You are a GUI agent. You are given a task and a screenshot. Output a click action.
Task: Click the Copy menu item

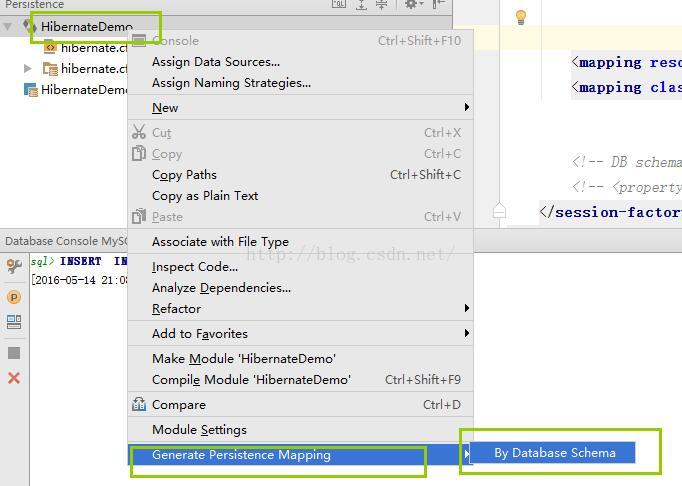coord(300,154)
